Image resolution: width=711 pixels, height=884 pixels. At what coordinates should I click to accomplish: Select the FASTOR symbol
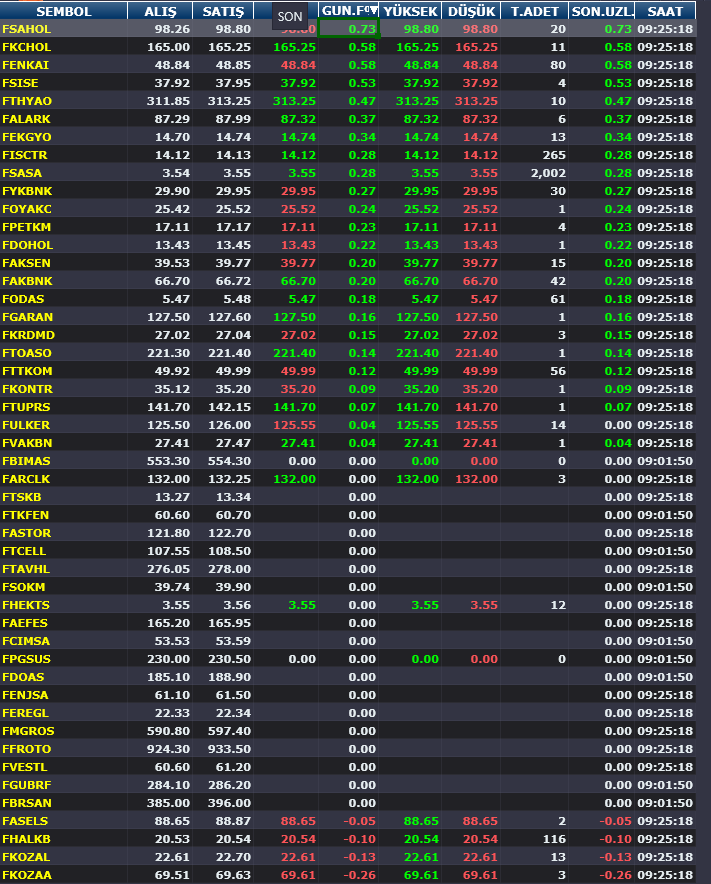point(27,534)
